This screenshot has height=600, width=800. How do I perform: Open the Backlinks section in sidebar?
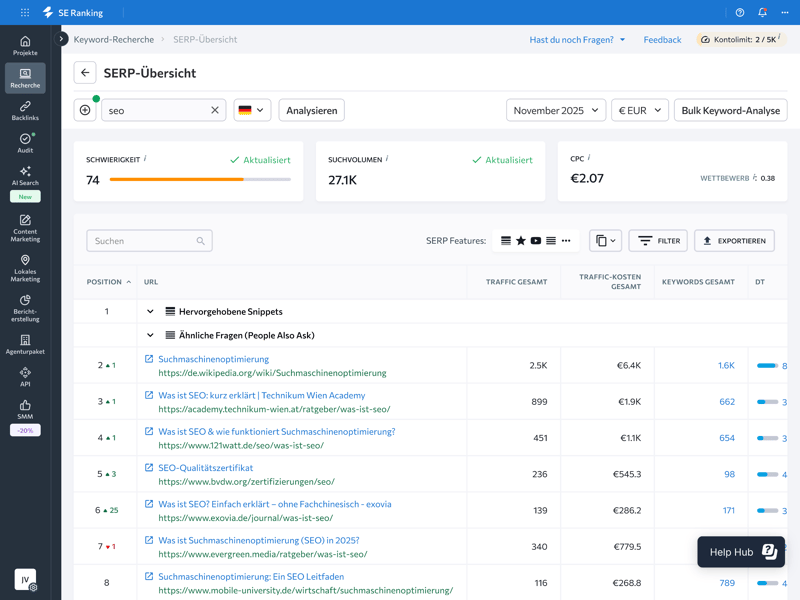coord(25,110)
